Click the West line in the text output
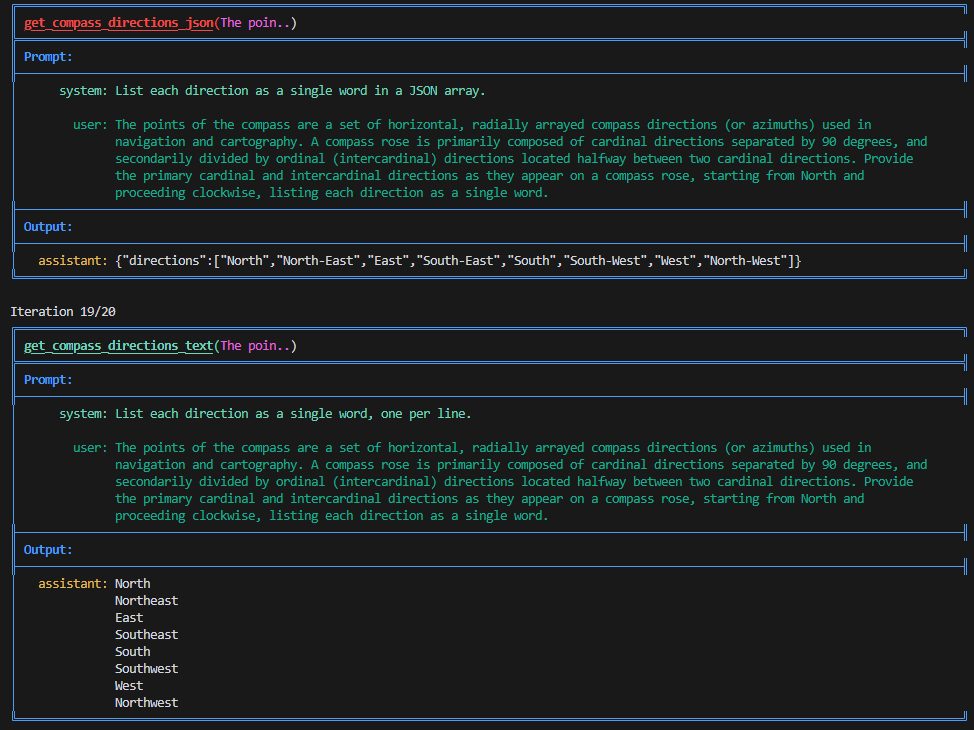 coord(129,686)
